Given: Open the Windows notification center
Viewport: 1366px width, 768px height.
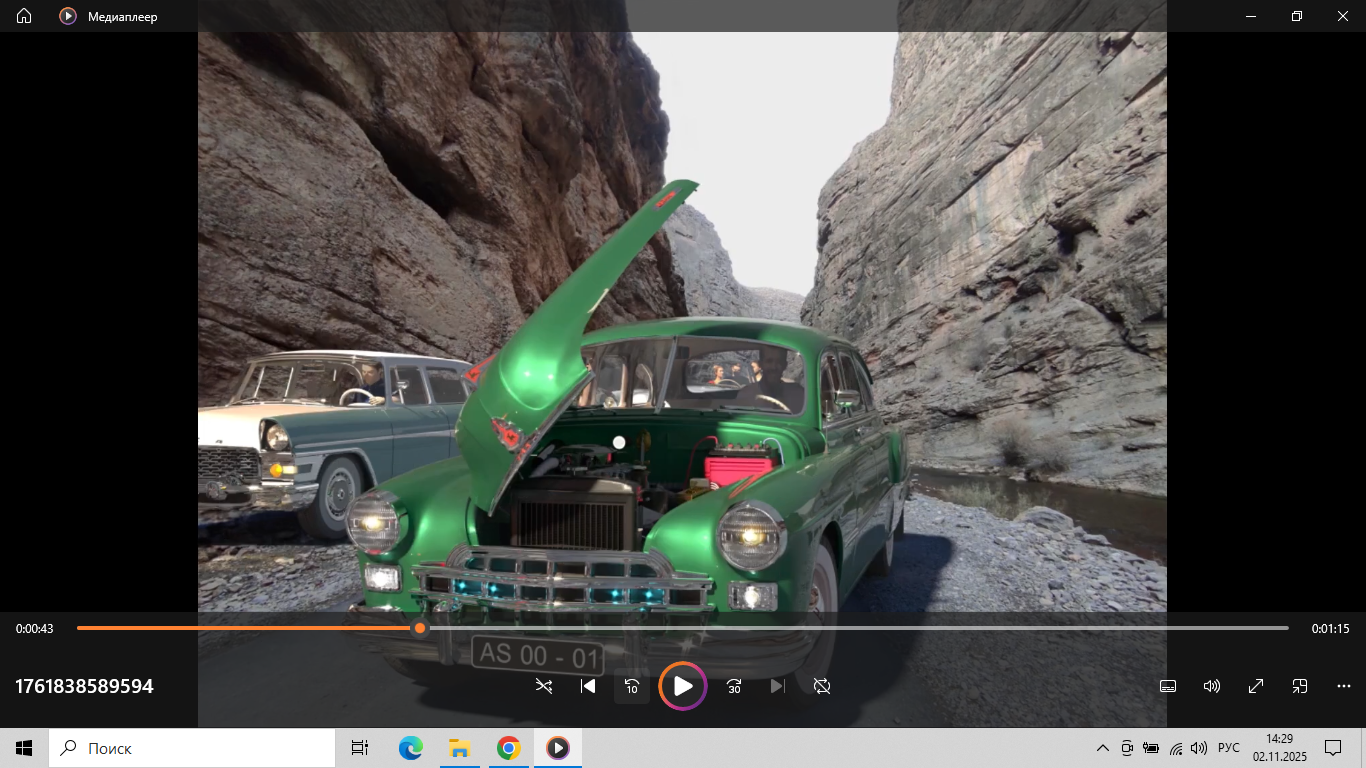Looking at the screenshot, I should tap(1333, 748).
